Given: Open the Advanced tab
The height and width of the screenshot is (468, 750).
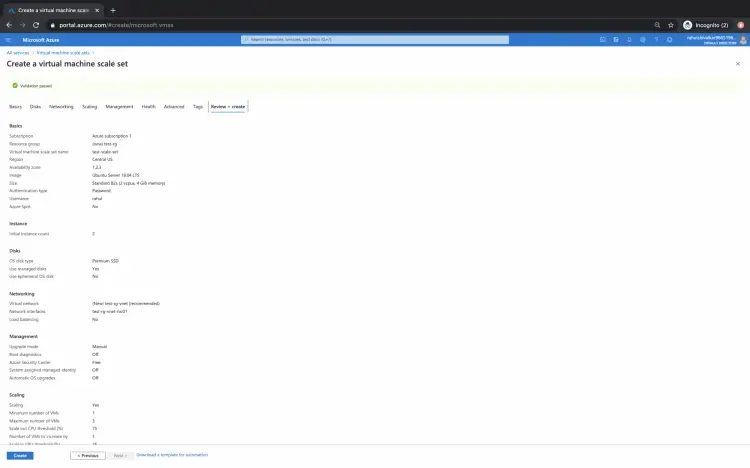Looking at the screenshot, I should pyautogui.click(x=174, y=106).
